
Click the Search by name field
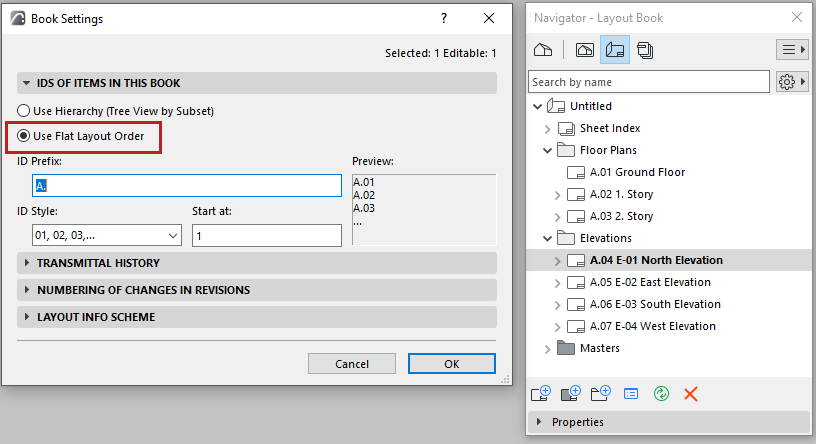[648, 82]
